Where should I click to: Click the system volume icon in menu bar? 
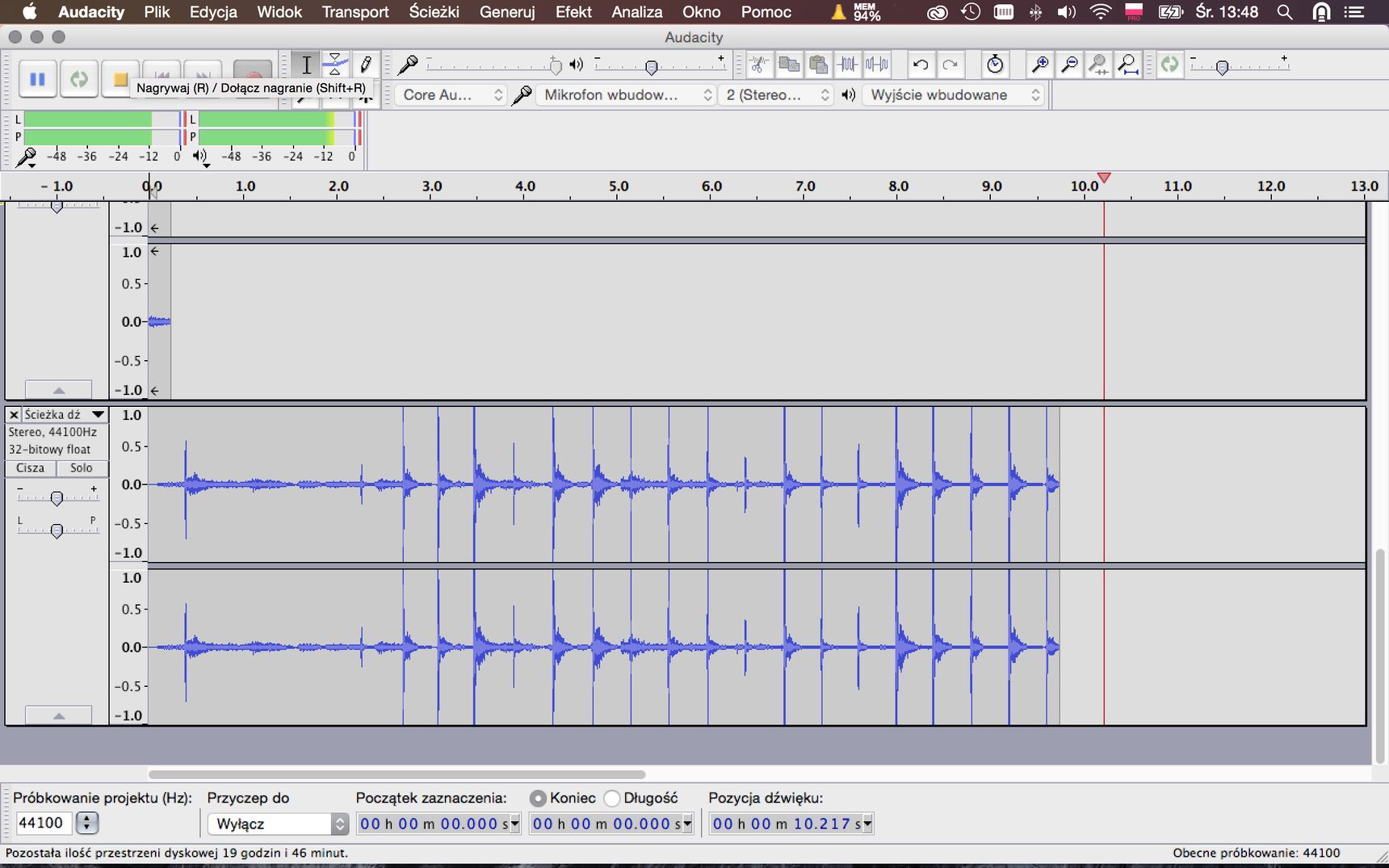[x=1067, y=11]
